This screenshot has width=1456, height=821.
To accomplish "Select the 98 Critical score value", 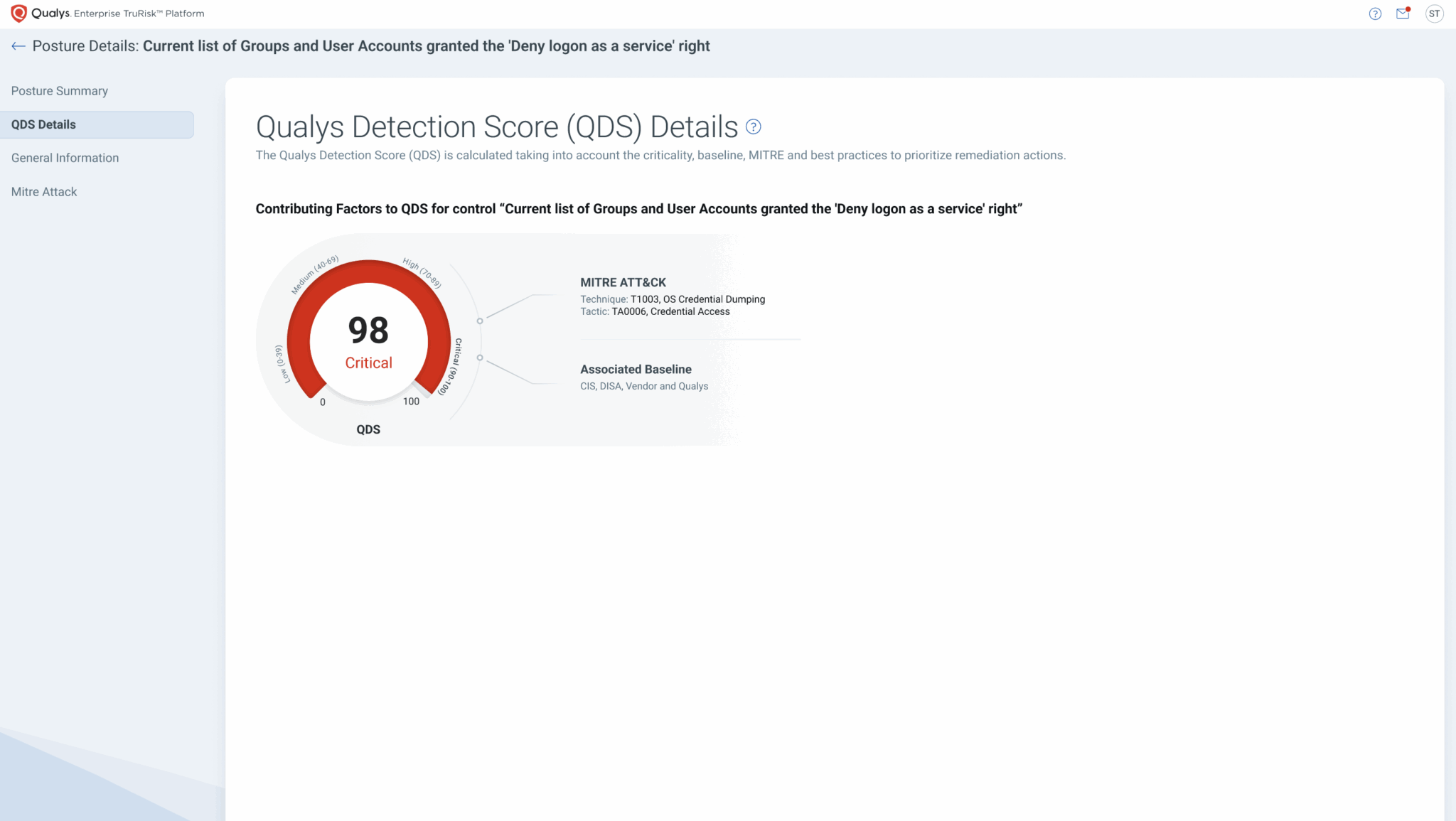I will coord(368,342).
